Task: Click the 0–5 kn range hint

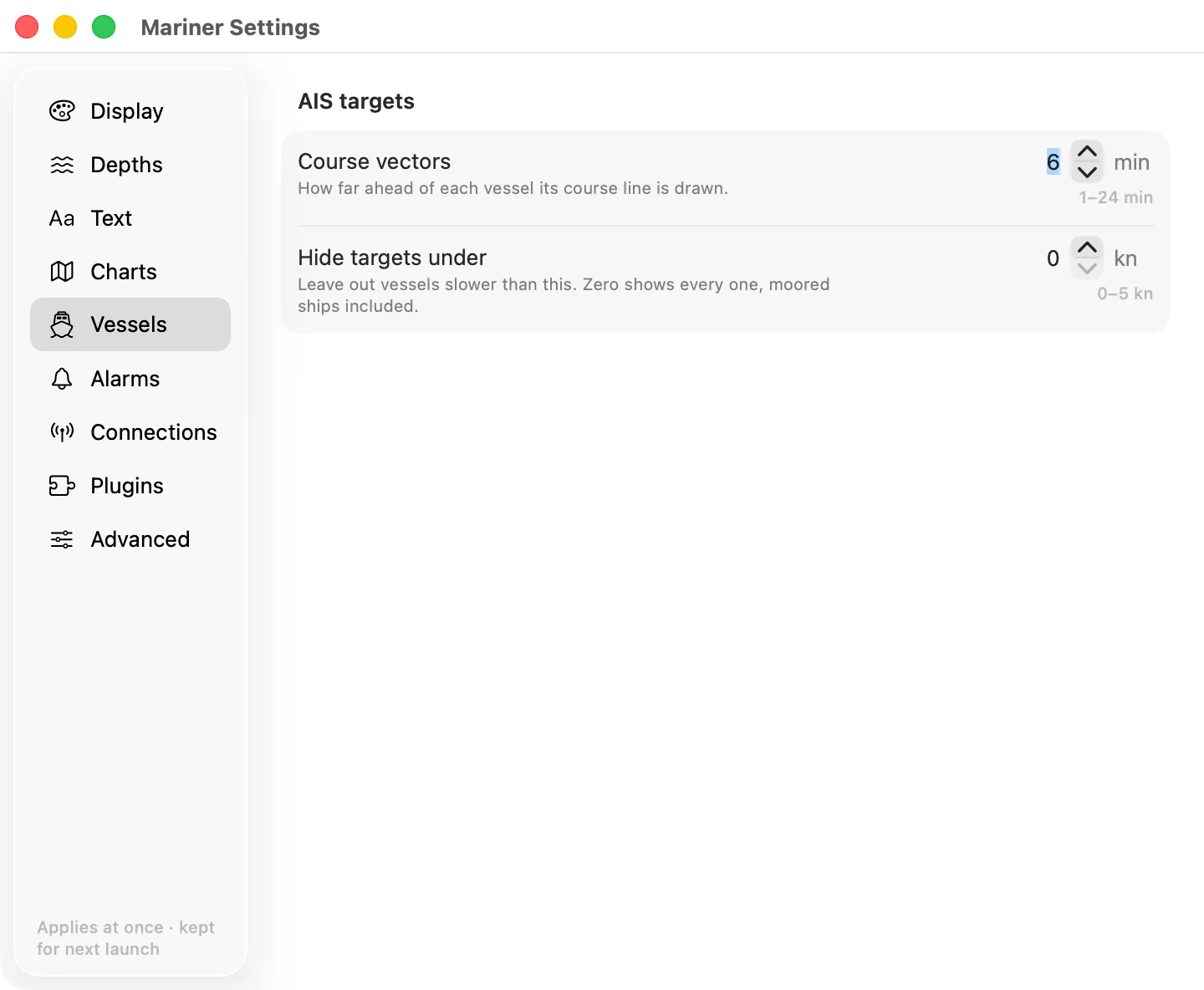Action: (x=1125, y=293)
